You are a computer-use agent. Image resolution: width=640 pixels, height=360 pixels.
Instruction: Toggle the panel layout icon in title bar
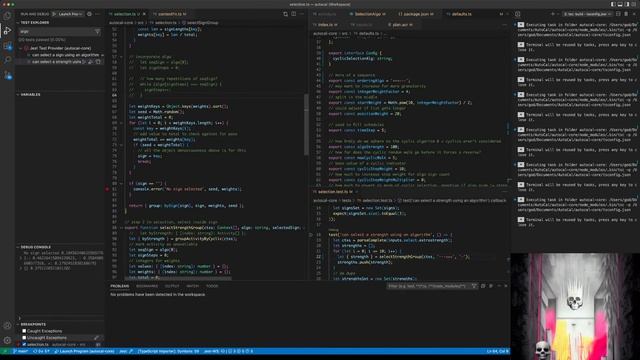620,4
